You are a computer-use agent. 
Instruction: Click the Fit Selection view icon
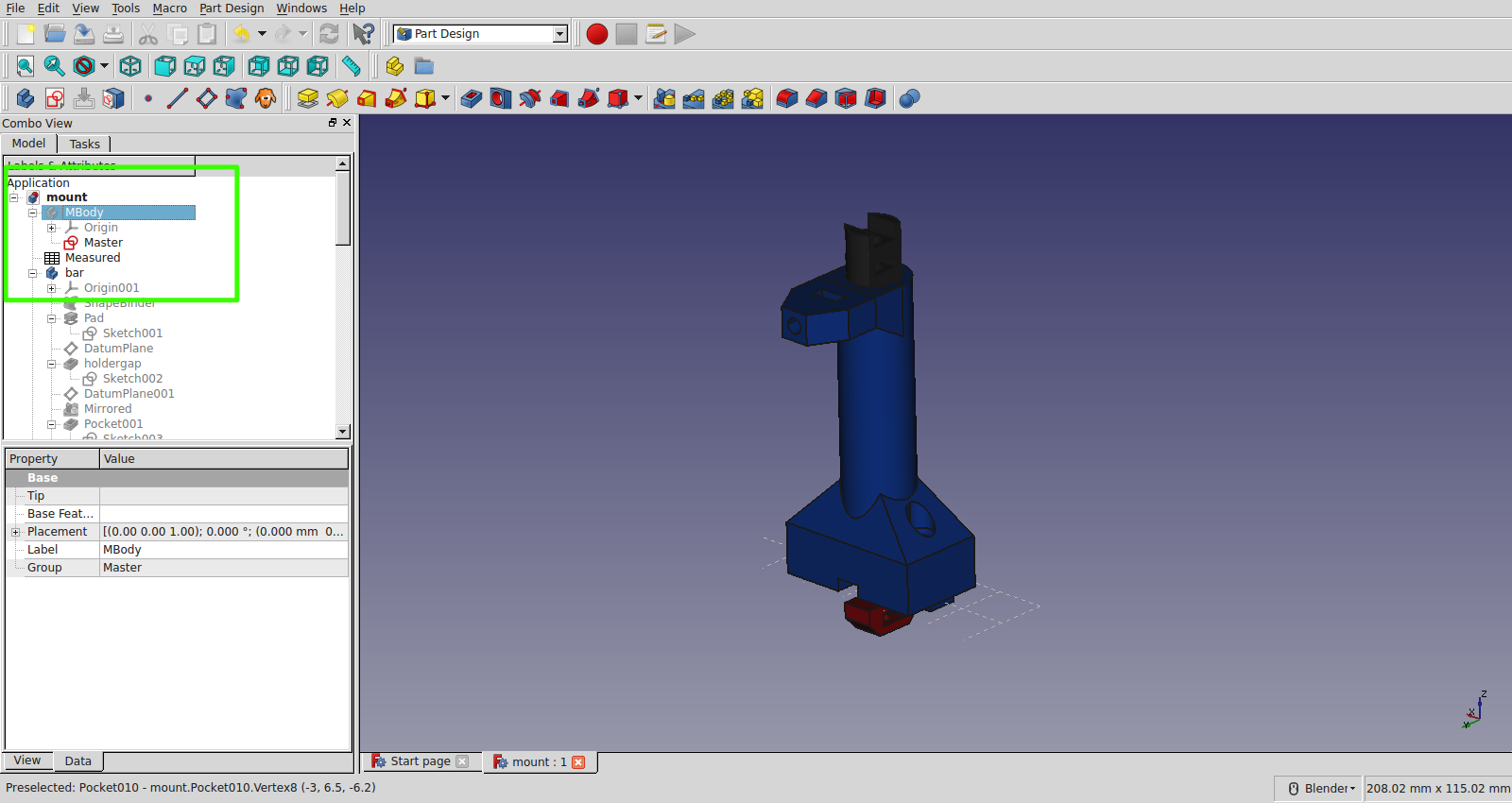(55, 66)
